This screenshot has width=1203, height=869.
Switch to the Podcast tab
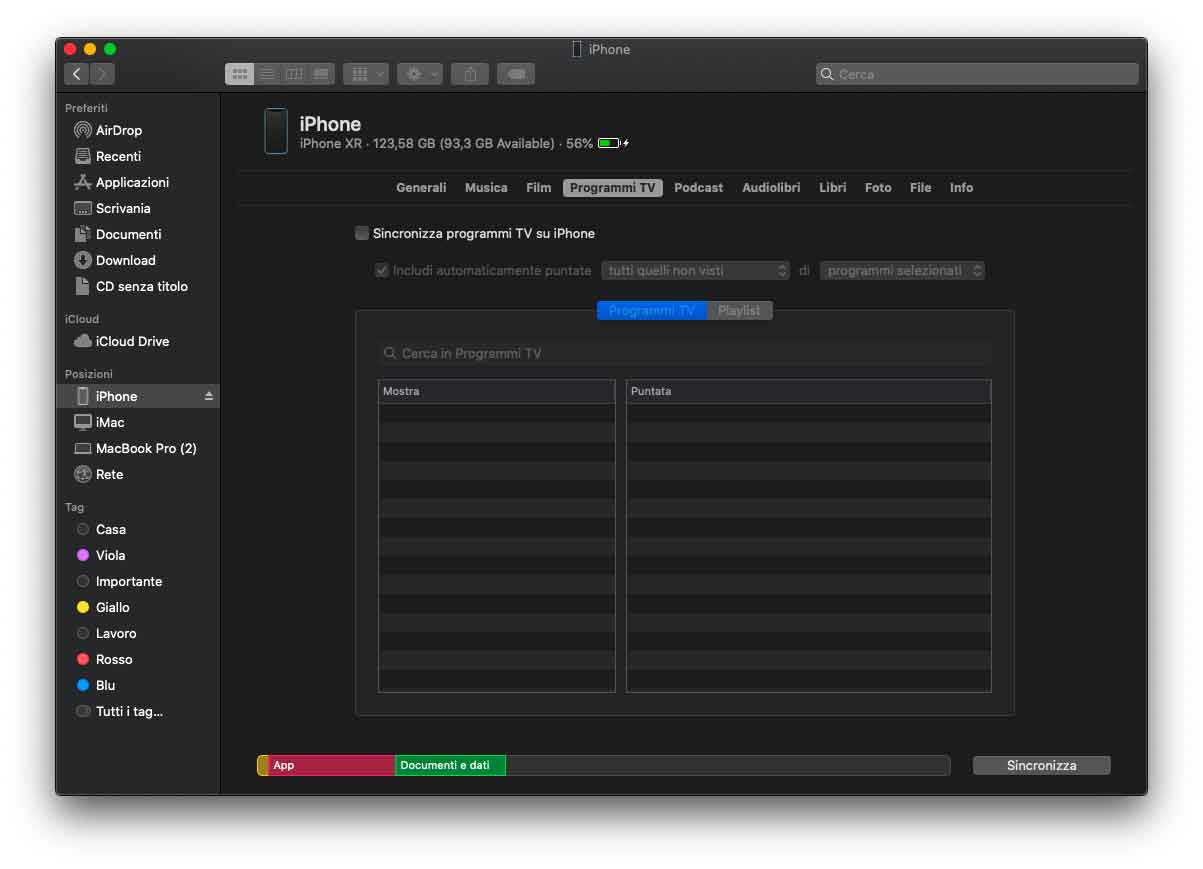tap(698, 187)
